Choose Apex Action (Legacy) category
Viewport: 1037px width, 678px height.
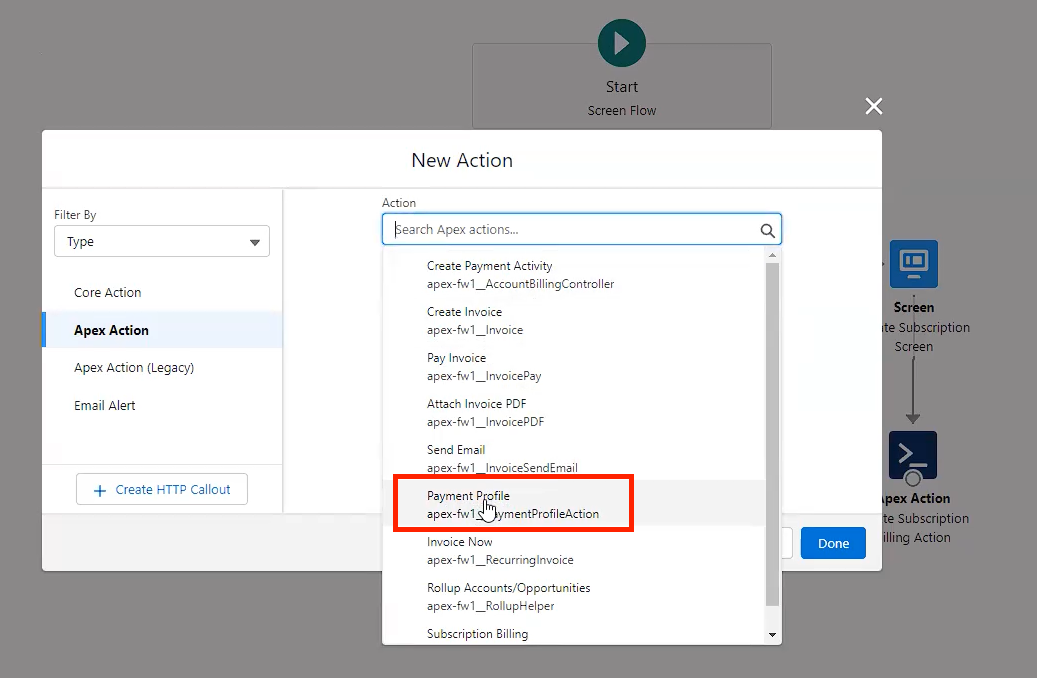[x=134, y=368]
